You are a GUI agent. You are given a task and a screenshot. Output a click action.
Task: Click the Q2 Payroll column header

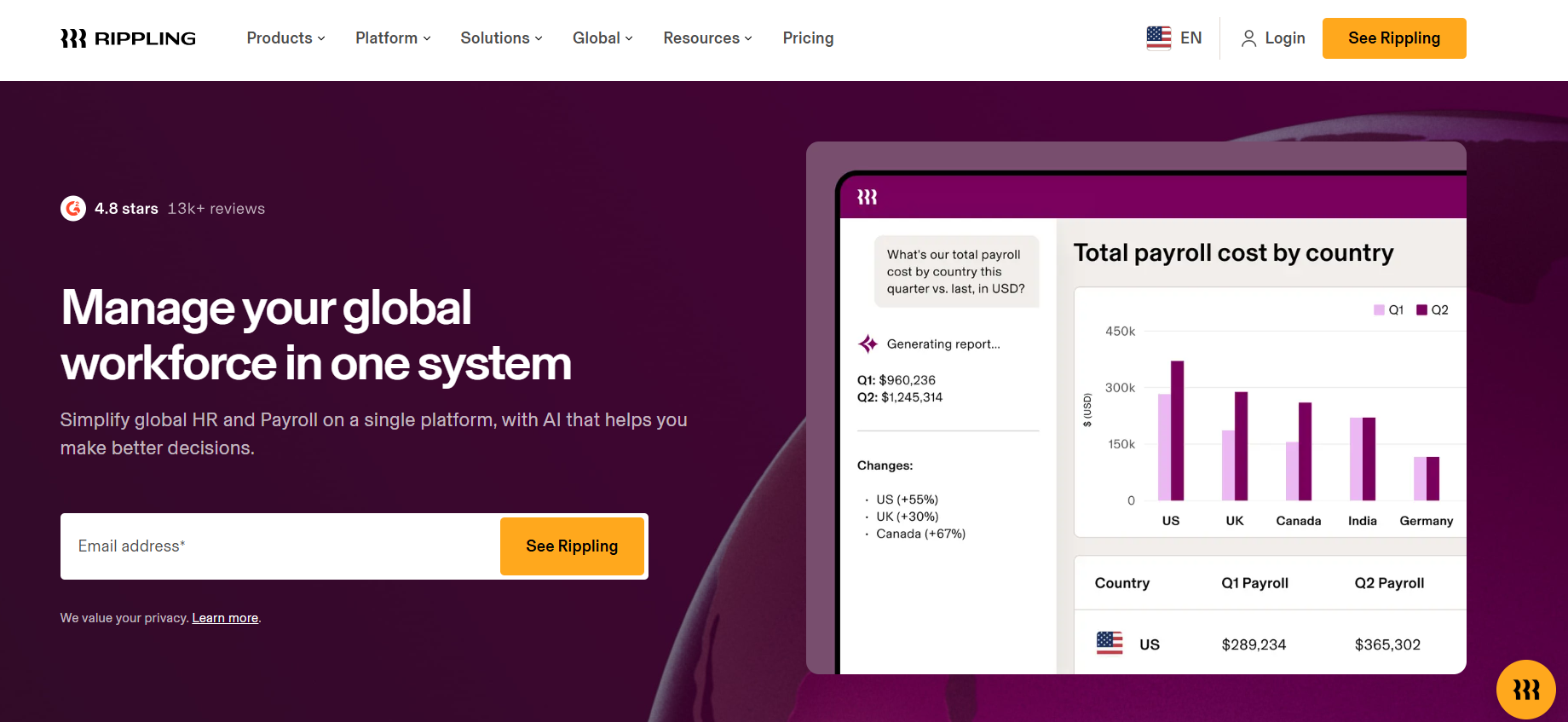coord(1389,583)
